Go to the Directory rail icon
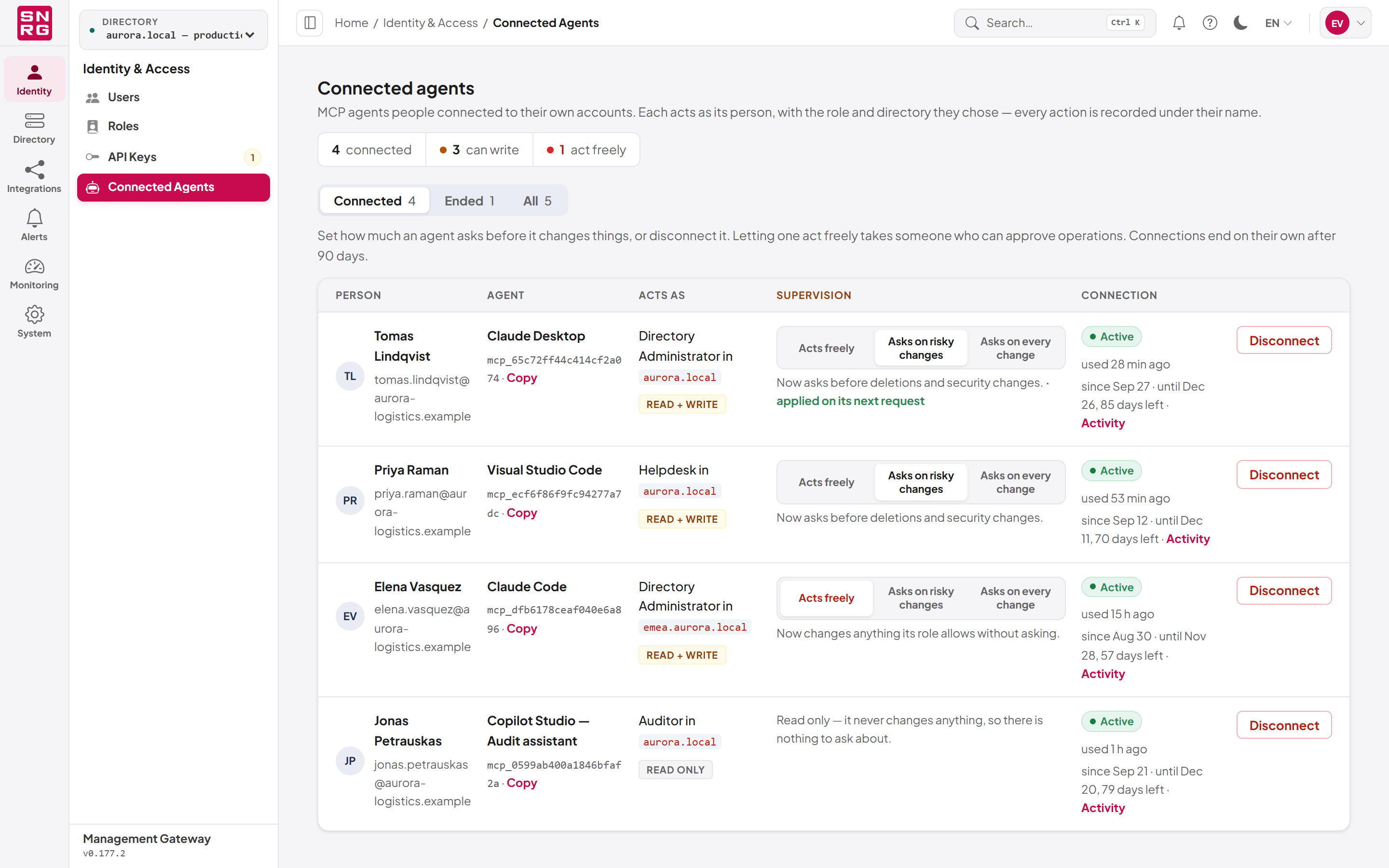The height and width of the screenshot is (868, 1389). 34,128
